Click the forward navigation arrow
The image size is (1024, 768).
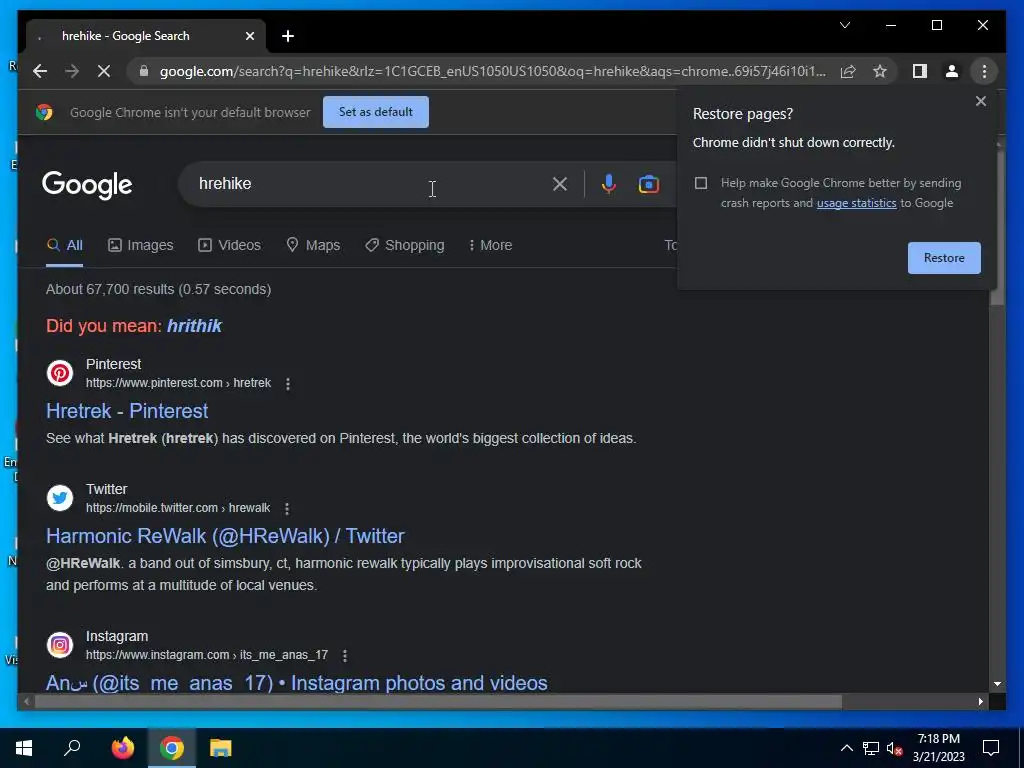coord(72,71)
